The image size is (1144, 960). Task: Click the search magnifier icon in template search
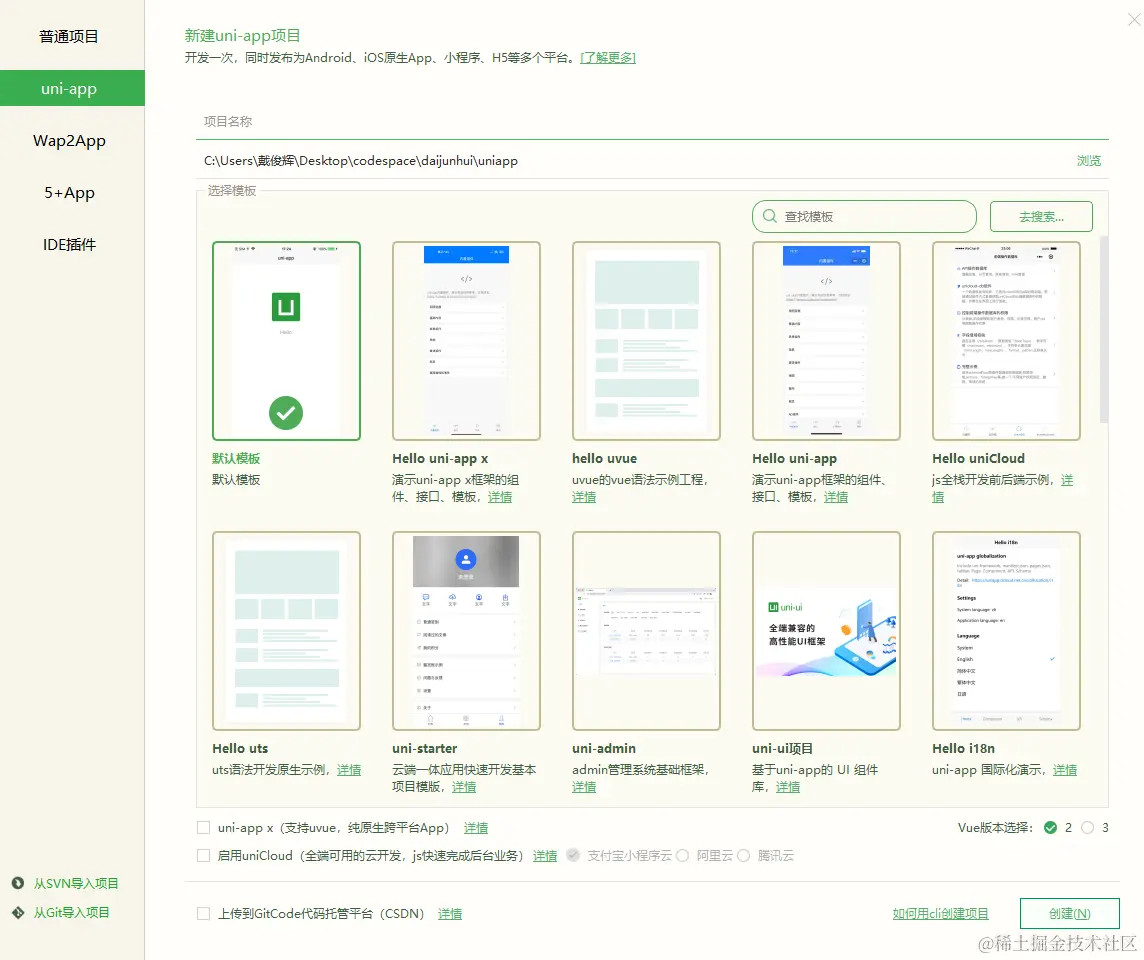point(770,217)
